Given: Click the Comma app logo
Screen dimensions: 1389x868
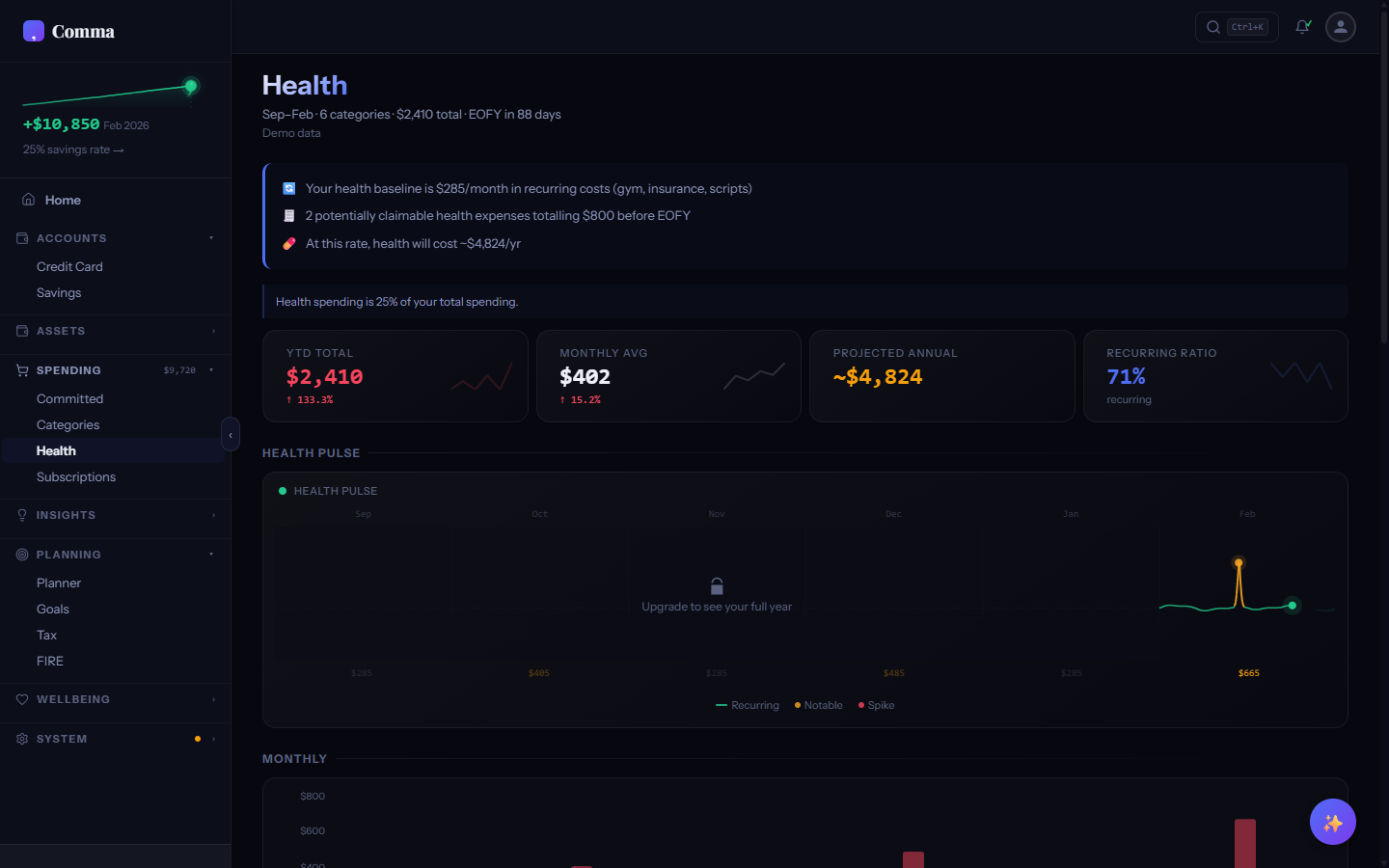Looking at the screenshot, I should [x=69, y=30].
